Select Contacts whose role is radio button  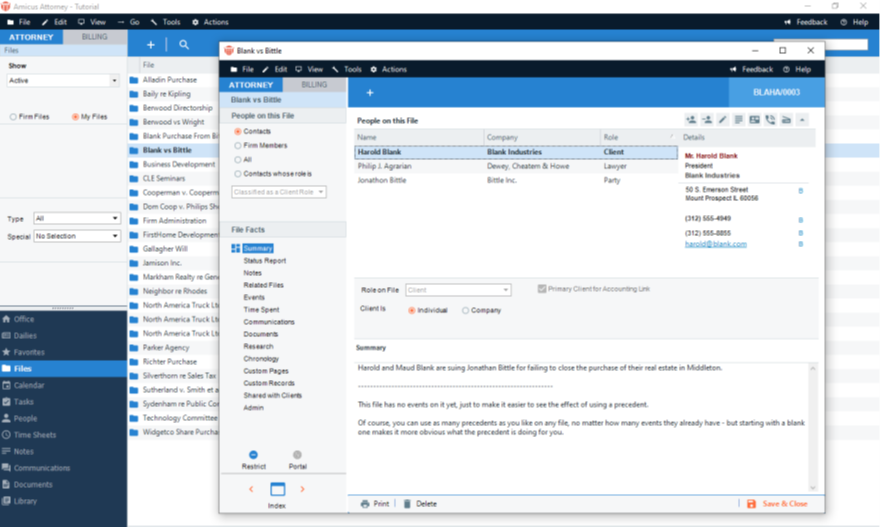(237, 174)
